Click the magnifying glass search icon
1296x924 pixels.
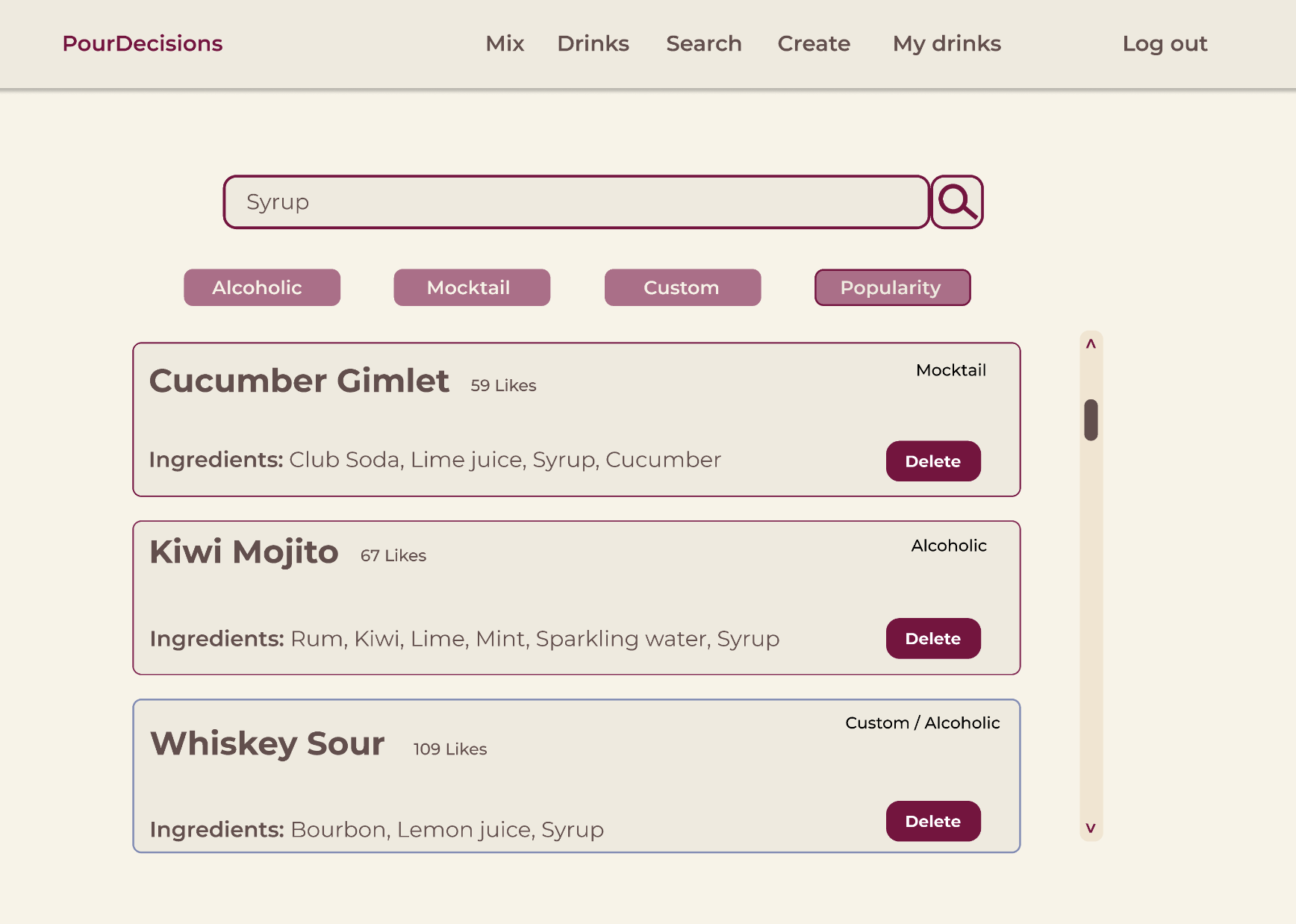pyautogui.click(x=957, y=202)
